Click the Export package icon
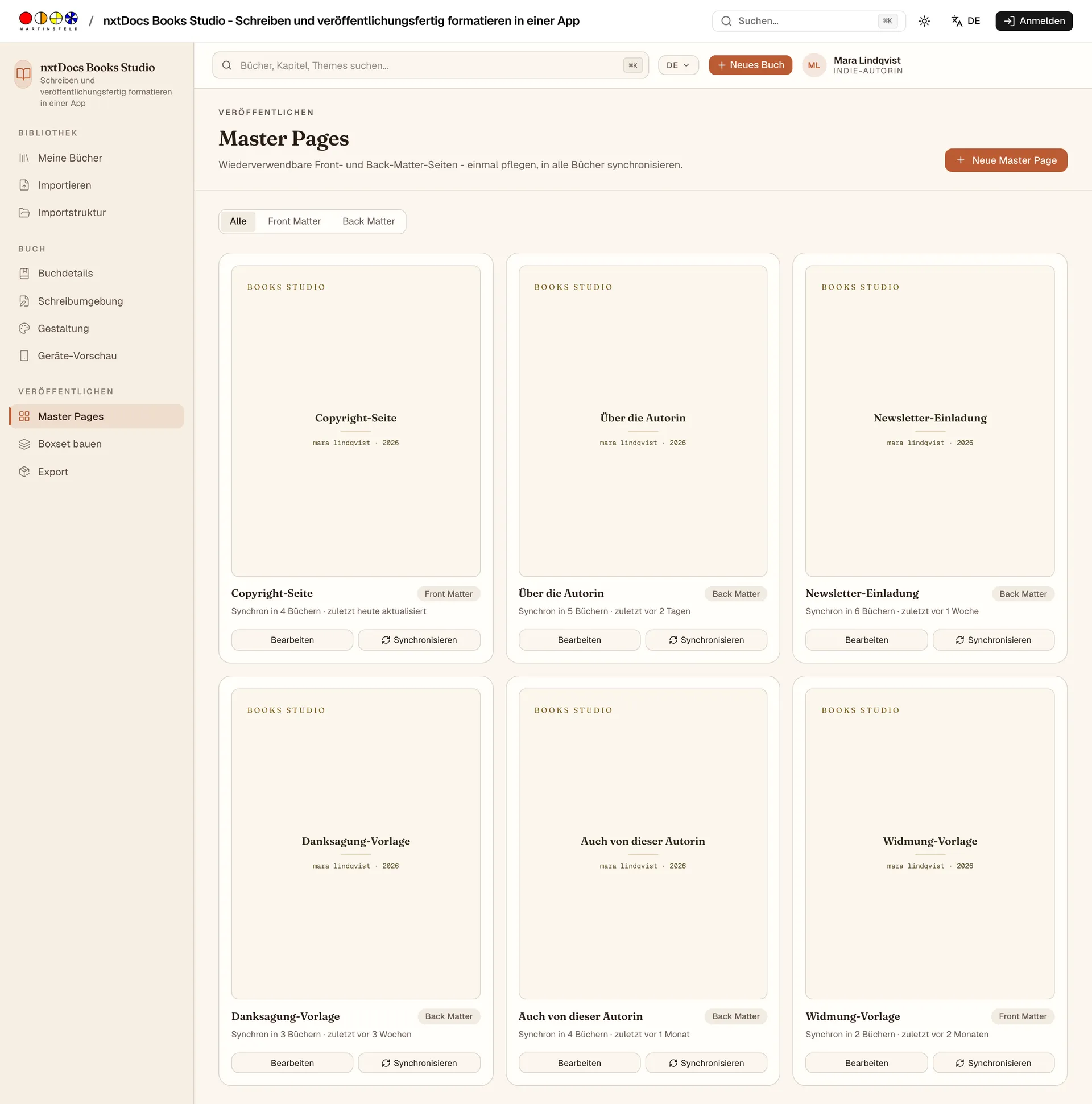This screenshot has height=1104, width=1092. pos(24,472)
